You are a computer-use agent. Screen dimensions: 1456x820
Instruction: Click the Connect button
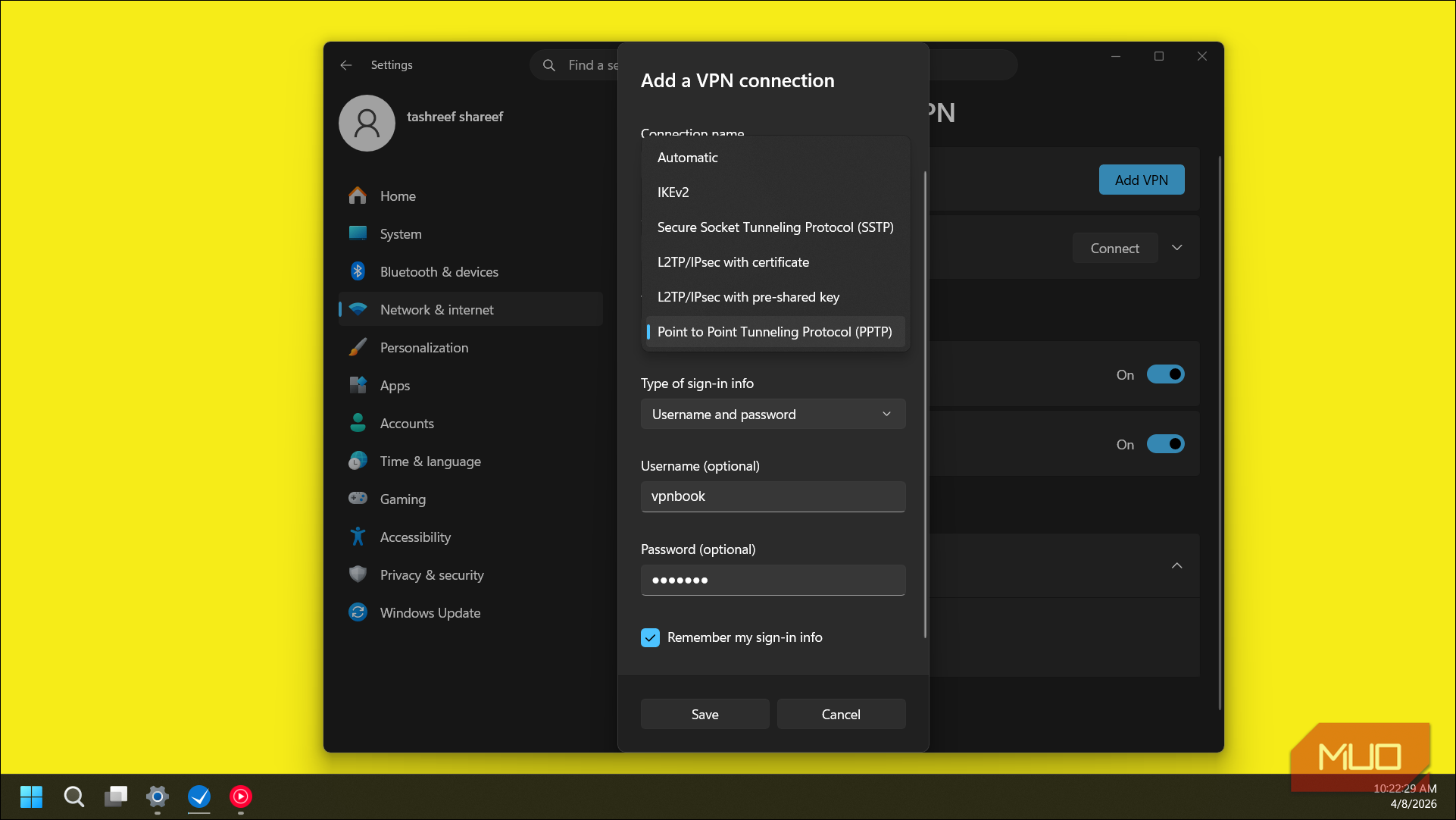pos(1114,248)
